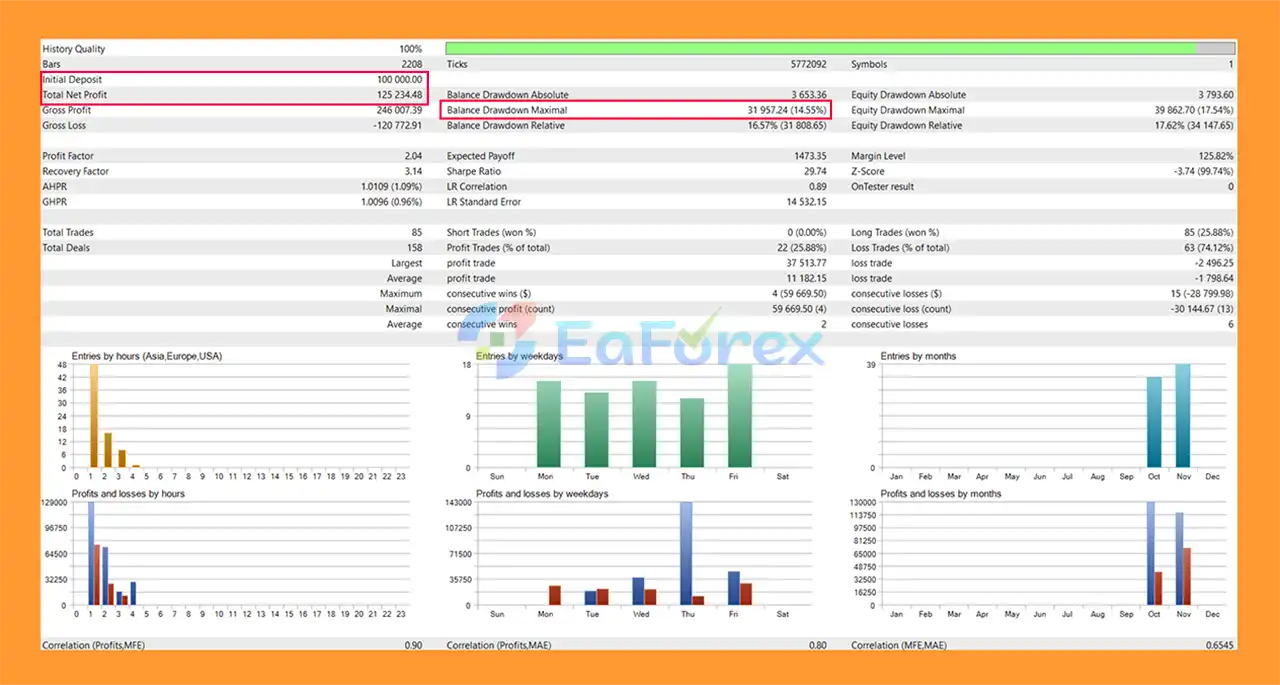Select the Total Trades value 85
This screenshot has width=1280, height=685.
415,233
